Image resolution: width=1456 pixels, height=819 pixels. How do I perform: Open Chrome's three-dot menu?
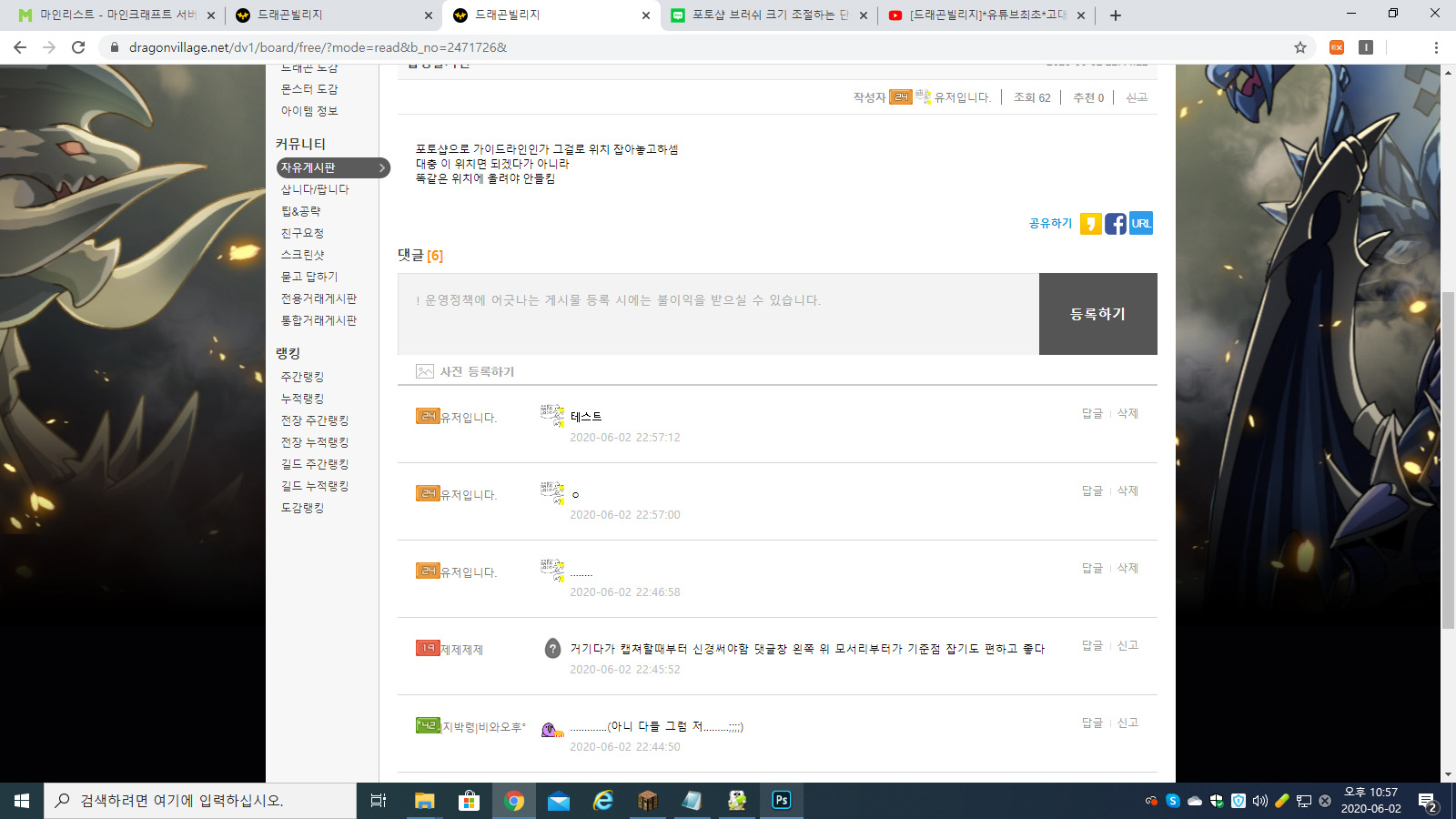(1436, 47)
